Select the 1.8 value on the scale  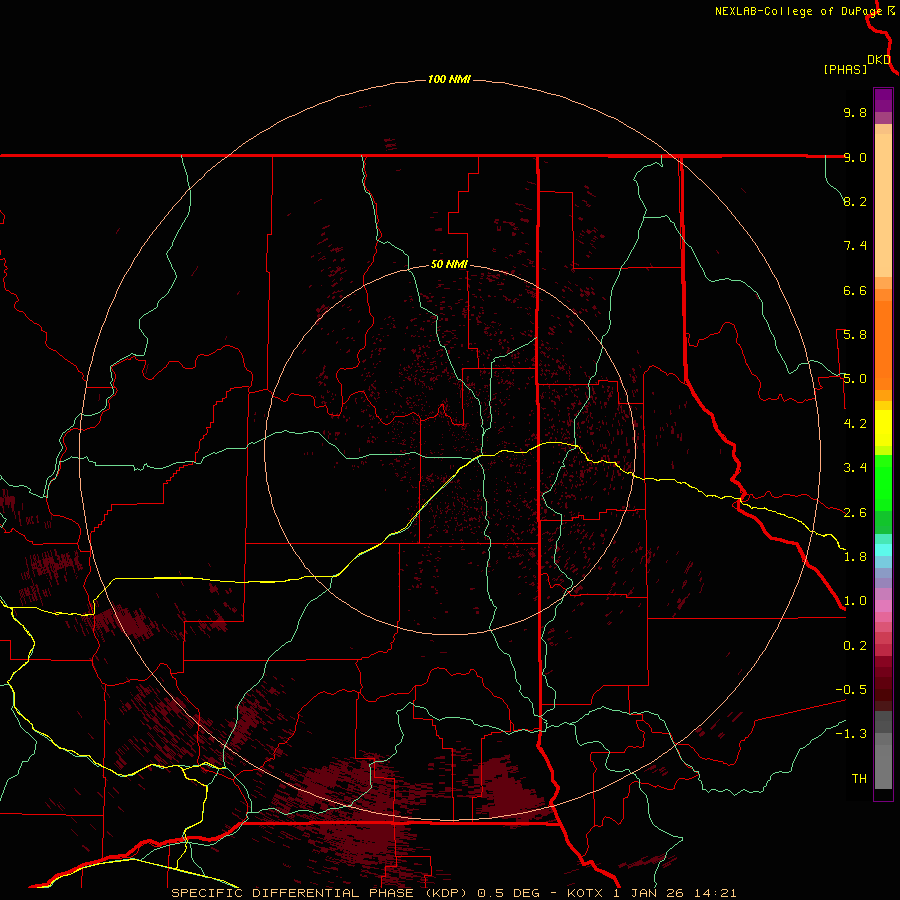tap(855, 557)
